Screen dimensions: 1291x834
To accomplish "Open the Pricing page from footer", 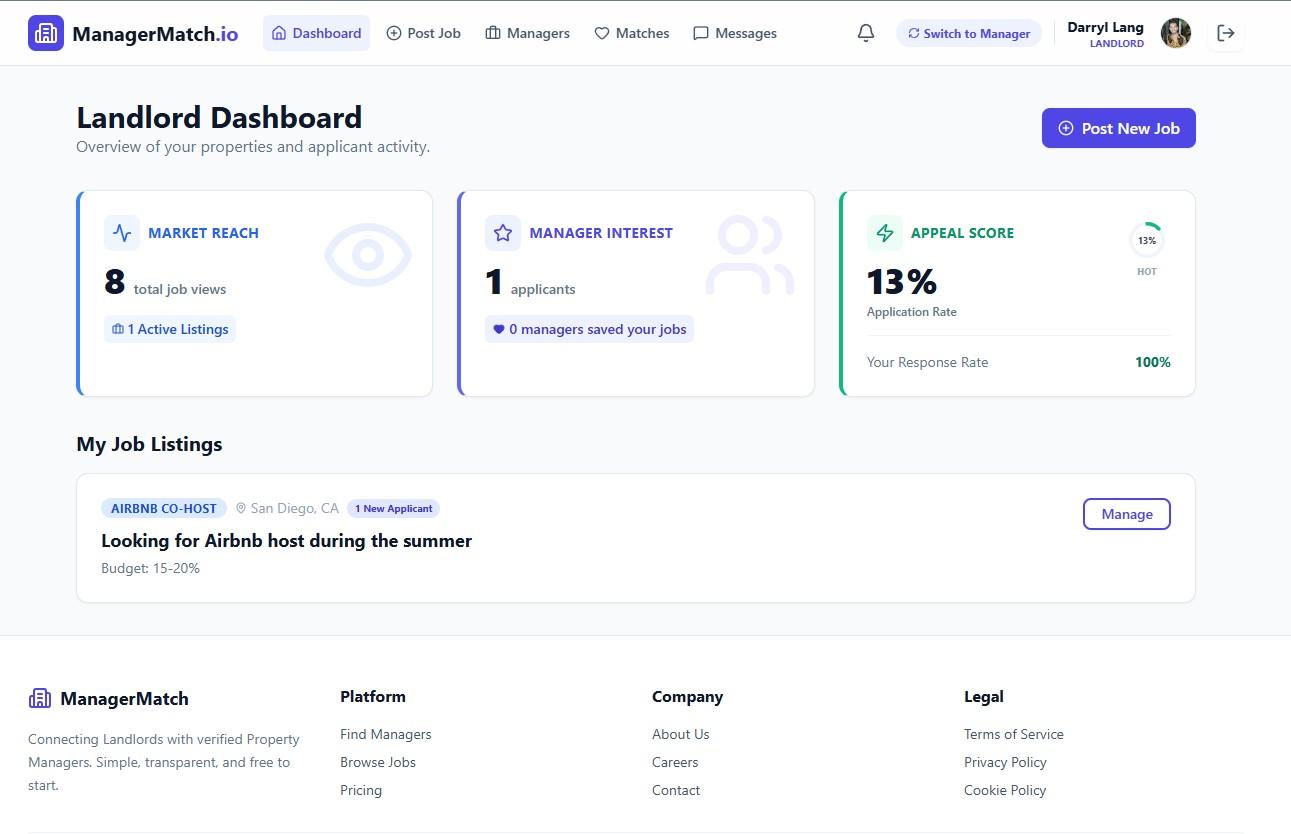I will (x=361, y=790).
